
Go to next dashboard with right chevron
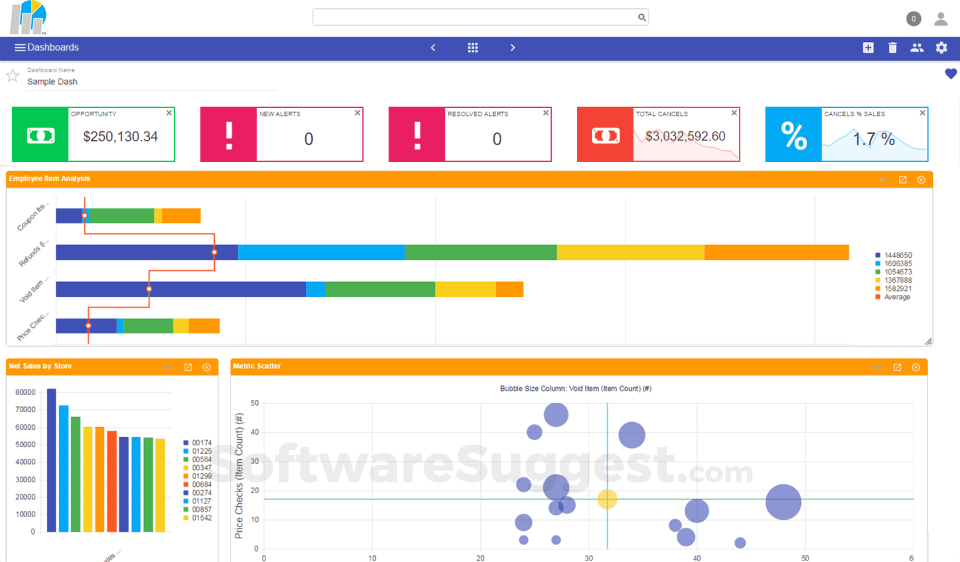[x=512, y=47]
